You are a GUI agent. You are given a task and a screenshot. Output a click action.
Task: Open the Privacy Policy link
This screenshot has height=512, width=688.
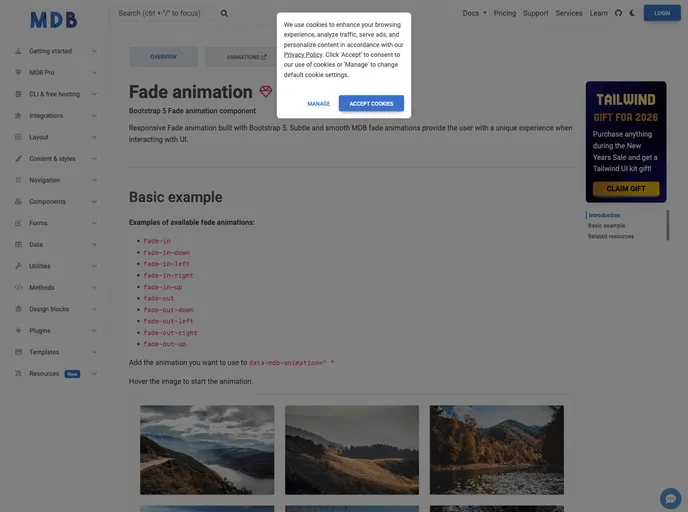pos(303,55)
